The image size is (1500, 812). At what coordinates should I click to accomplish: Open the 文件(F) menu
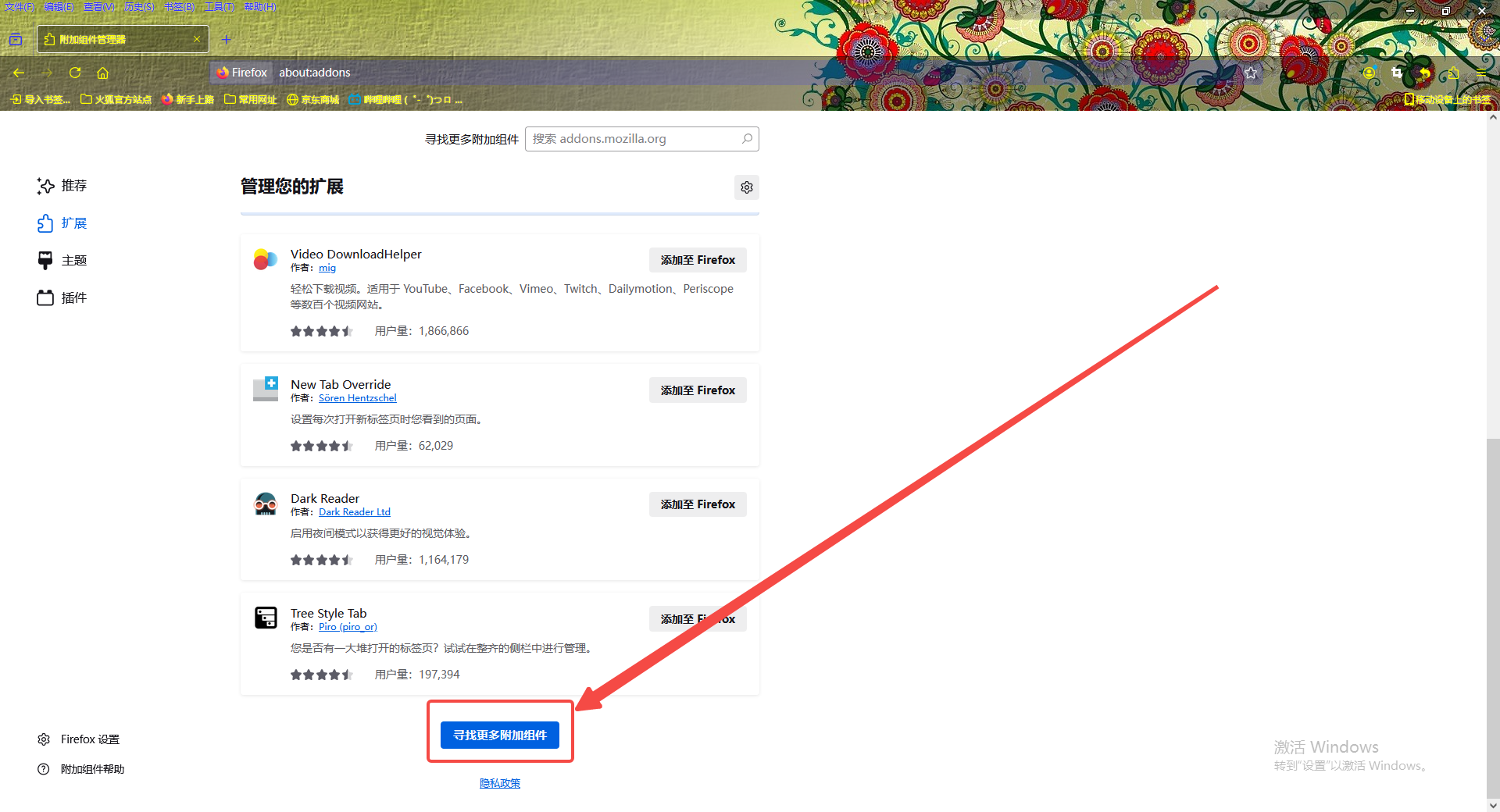[x=20, y=7]
